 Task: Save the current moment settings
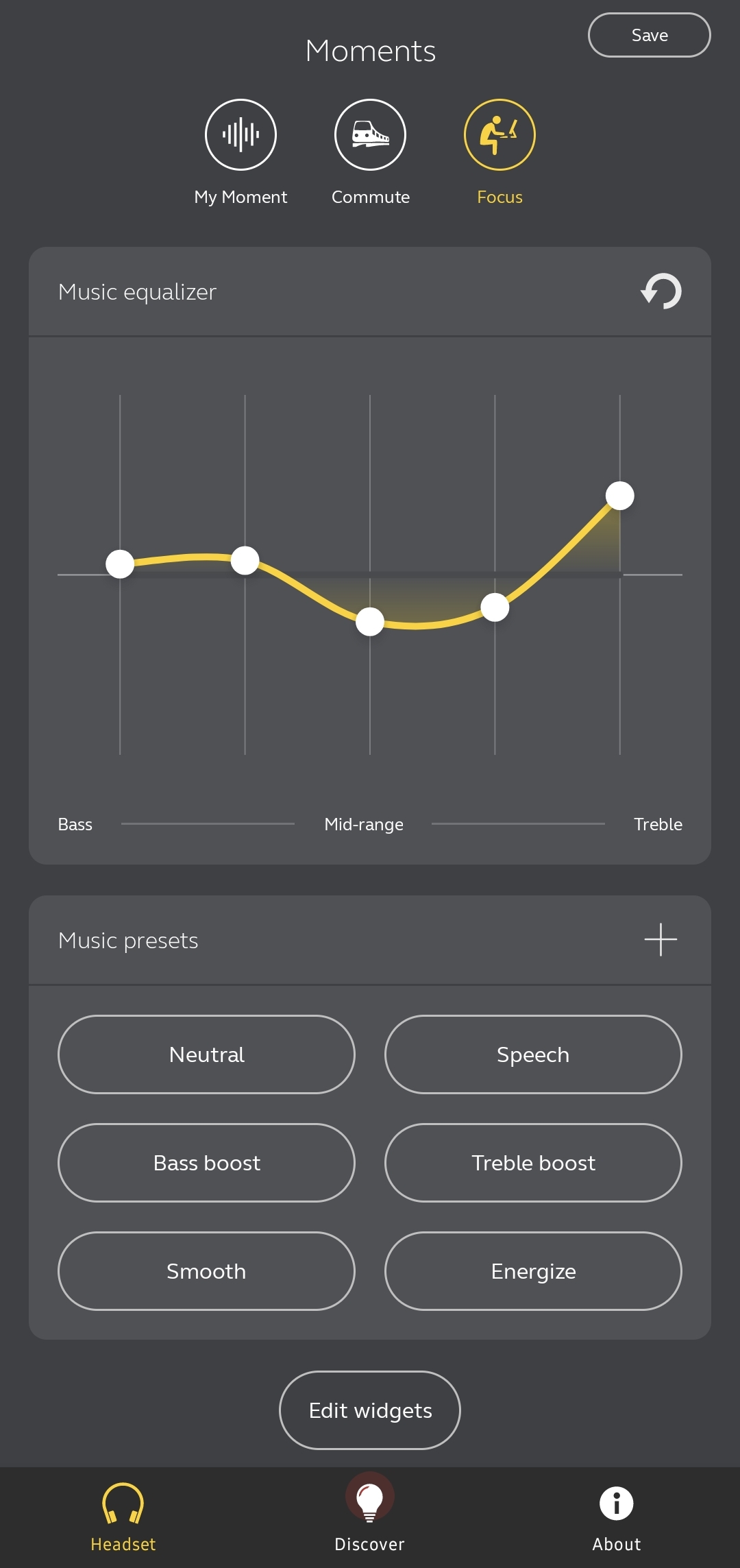click(x=649, y=35)
